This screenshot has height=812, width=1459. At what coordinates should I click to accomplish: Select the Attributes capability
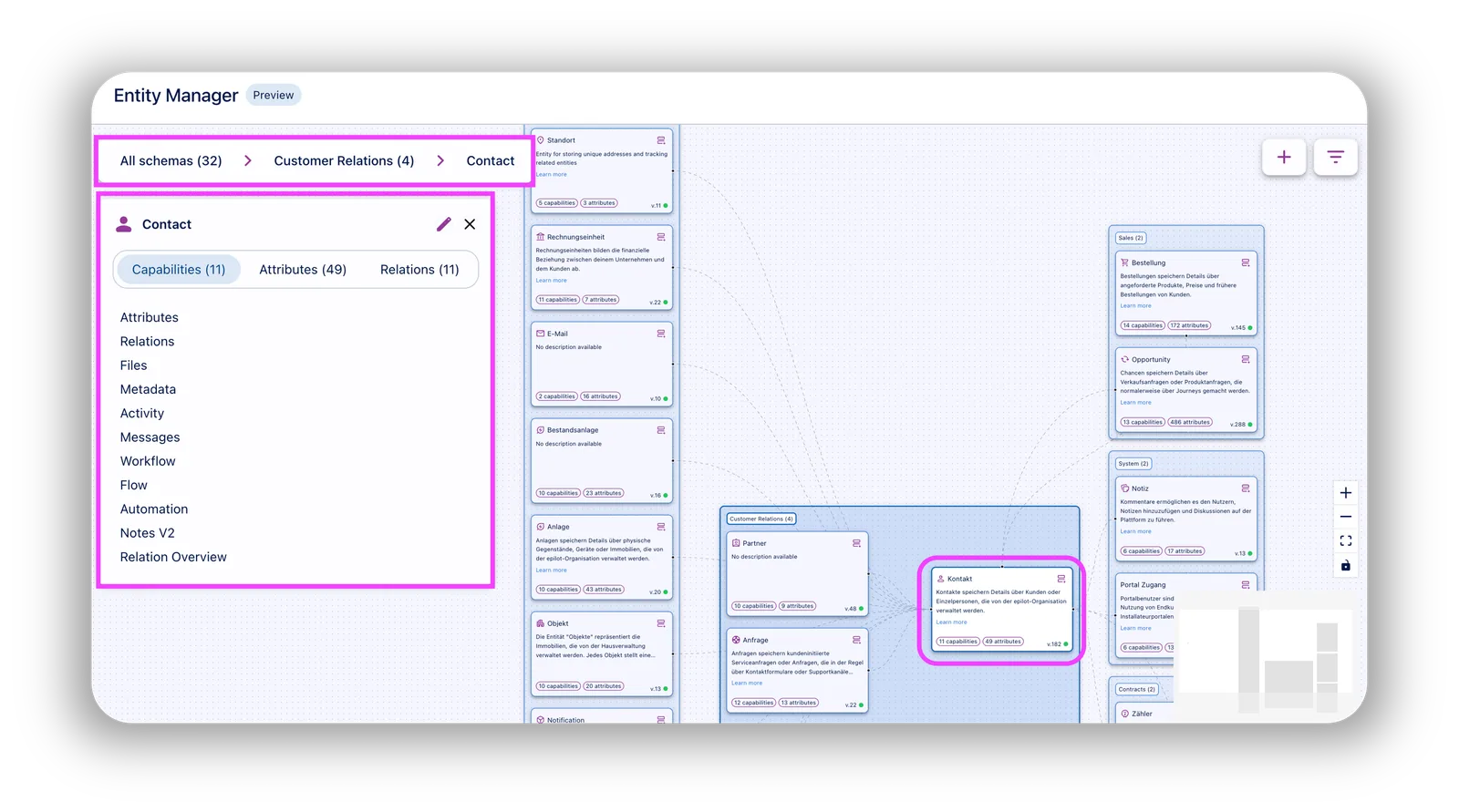pyautogui.click(x=150, y=317)
